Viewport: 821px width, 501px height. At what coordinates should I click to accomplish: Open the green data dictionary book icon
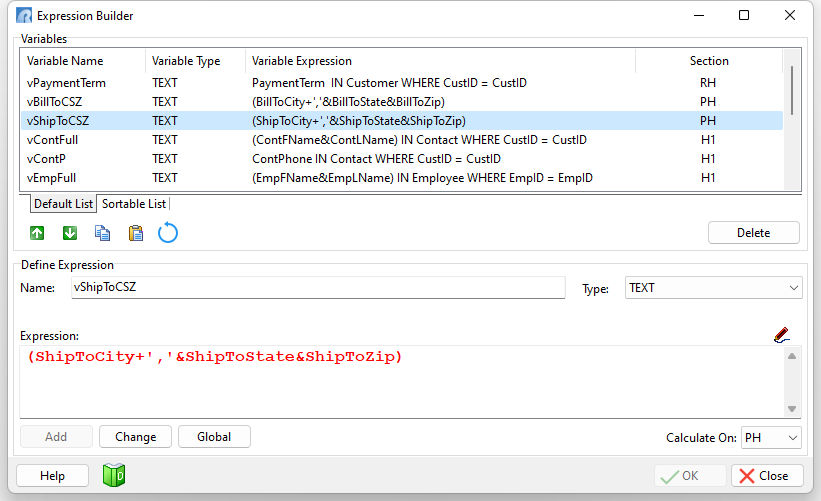(114, 475)
